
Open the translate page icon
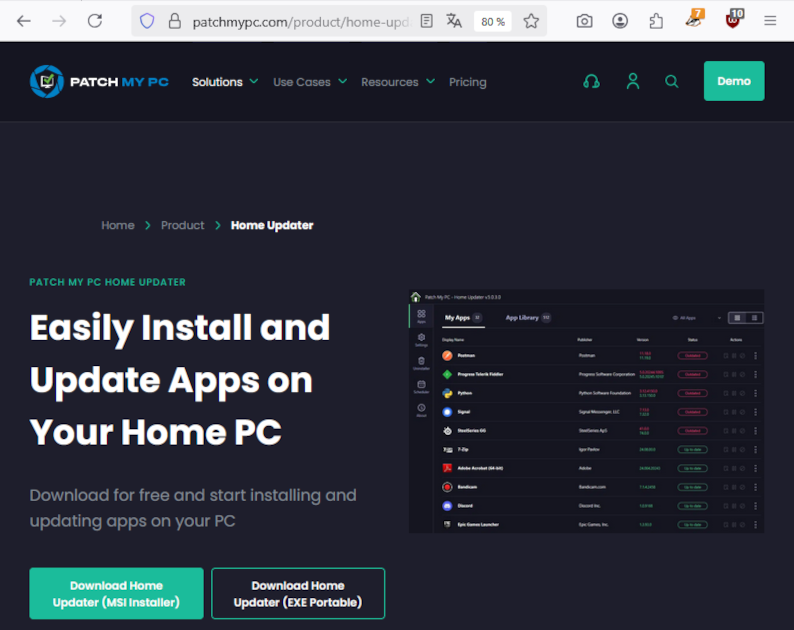point(454,21)
